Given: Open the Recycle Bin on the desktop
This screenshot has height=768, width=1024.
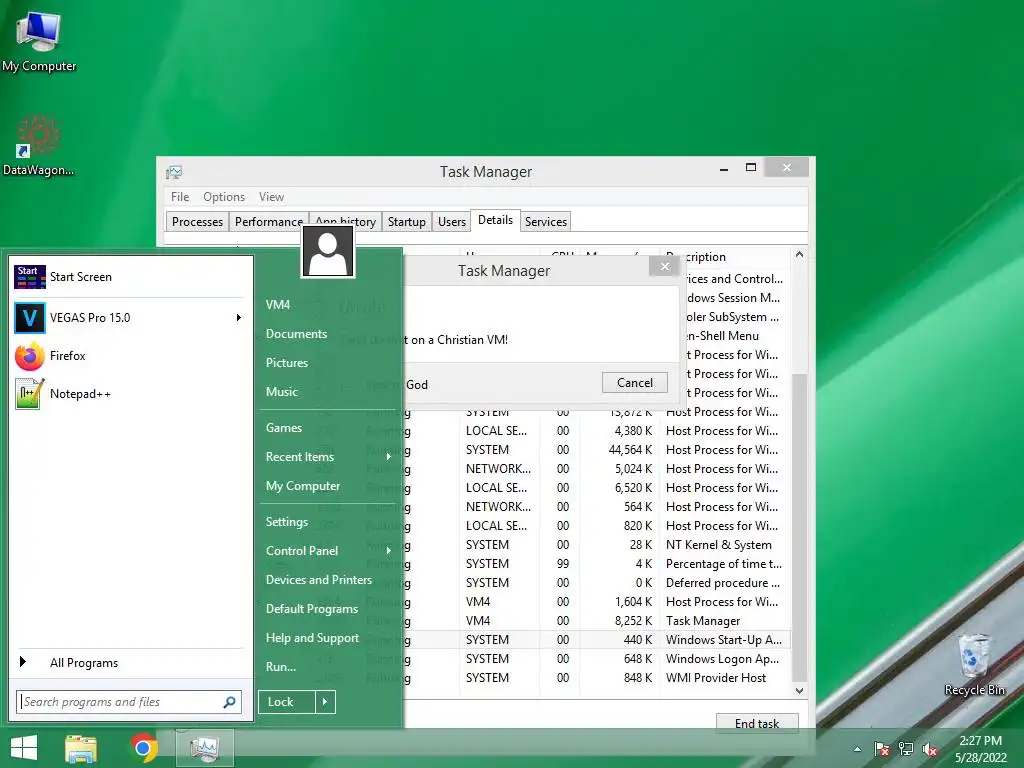Looking at the screenshot, I should point(974,664).
